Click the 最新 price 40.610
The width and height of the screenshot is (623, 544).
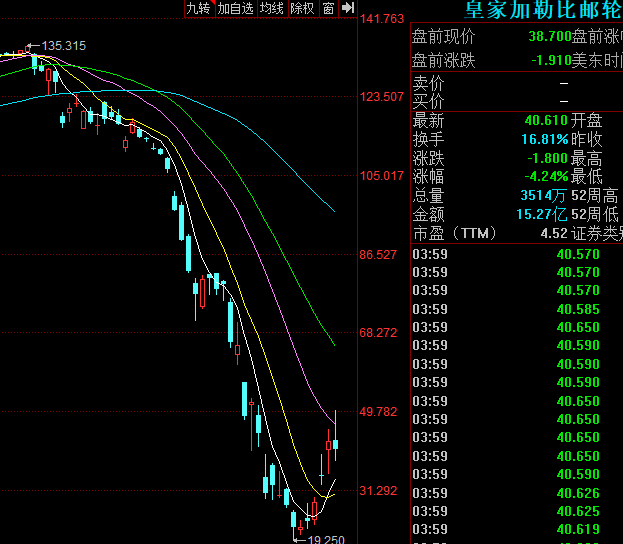pos(546,120)
